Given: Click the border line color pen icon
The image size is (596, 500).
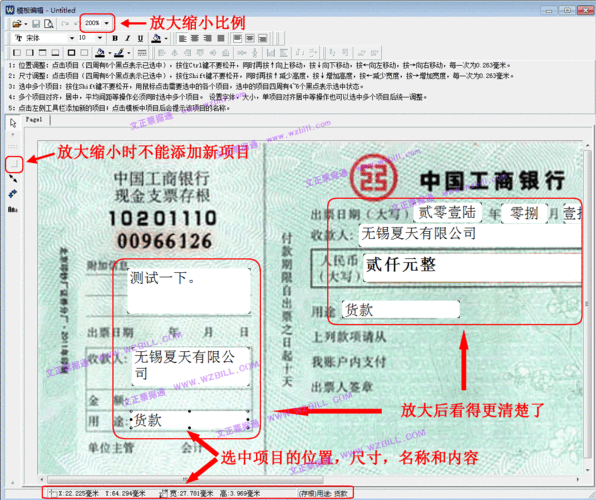Looking at the screenshot, I should point(119,52).
